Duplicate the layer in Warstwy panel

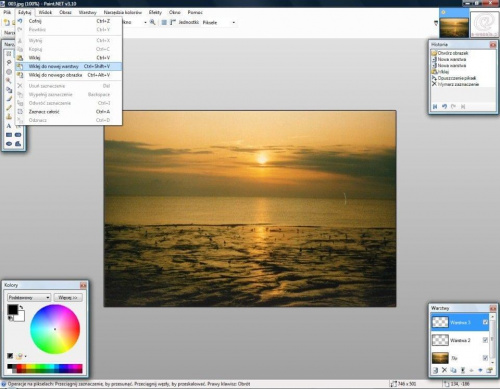pos(453,370)
